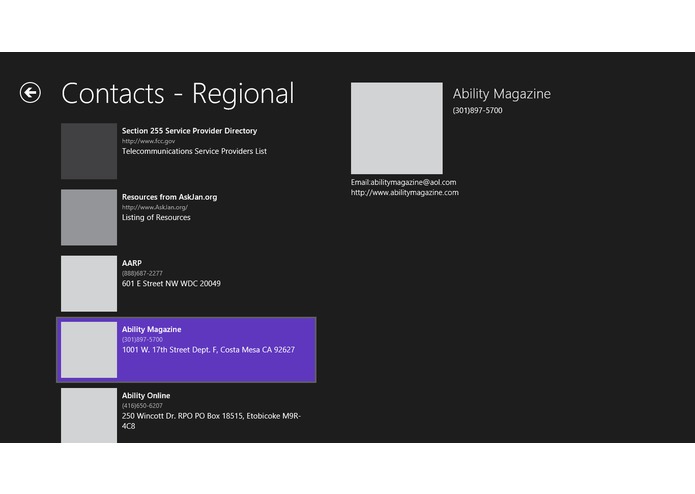The image size is (695, 494).
Task: Click the "Contacts - Regional" page title
Action: pyautogui.click(x=178, y=93)
